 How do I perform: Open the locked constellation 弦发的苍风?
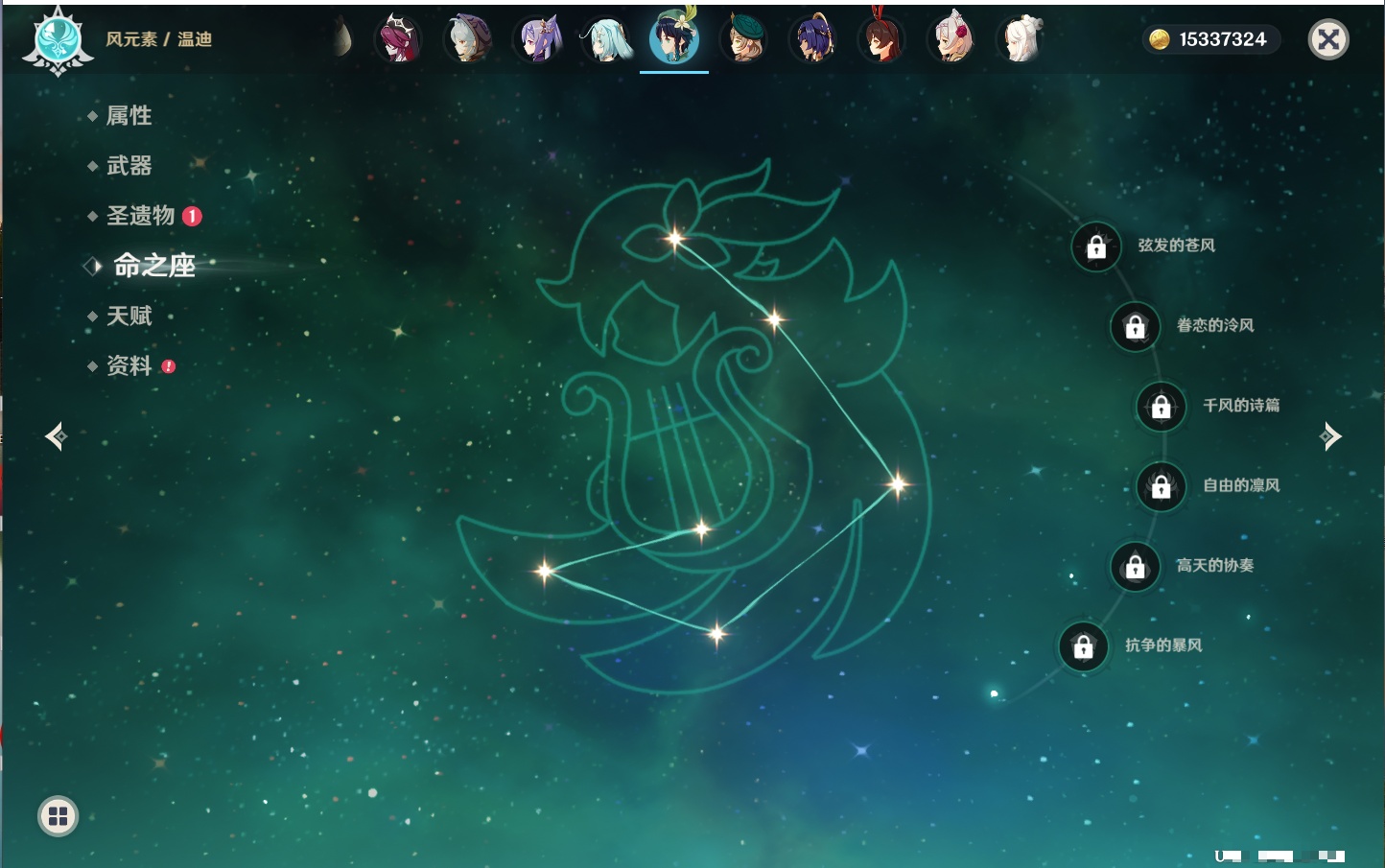[x=1096, y=247]
